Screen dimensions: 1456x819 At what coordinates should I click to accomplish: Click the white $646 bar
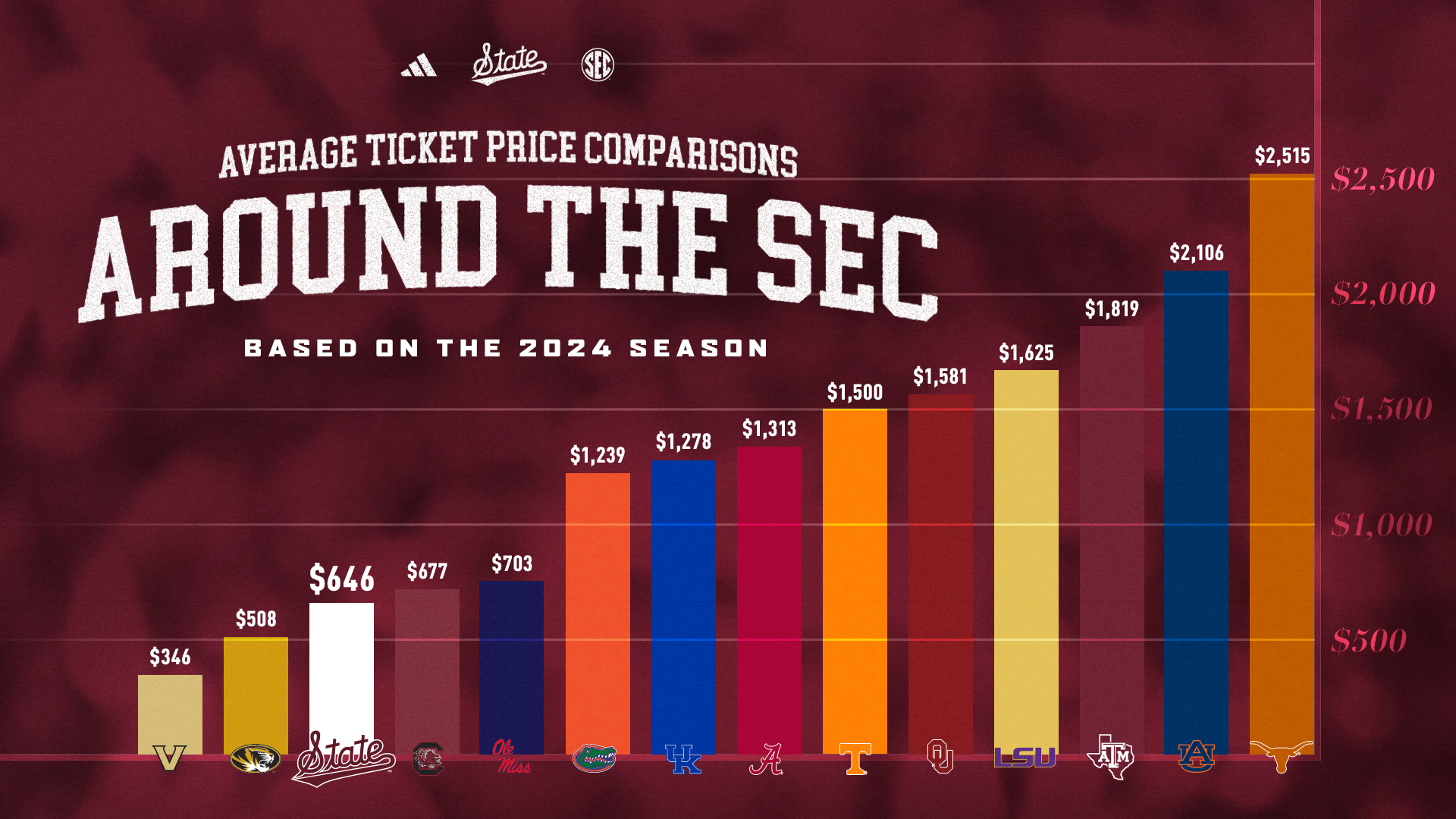[x=341, y=667]
